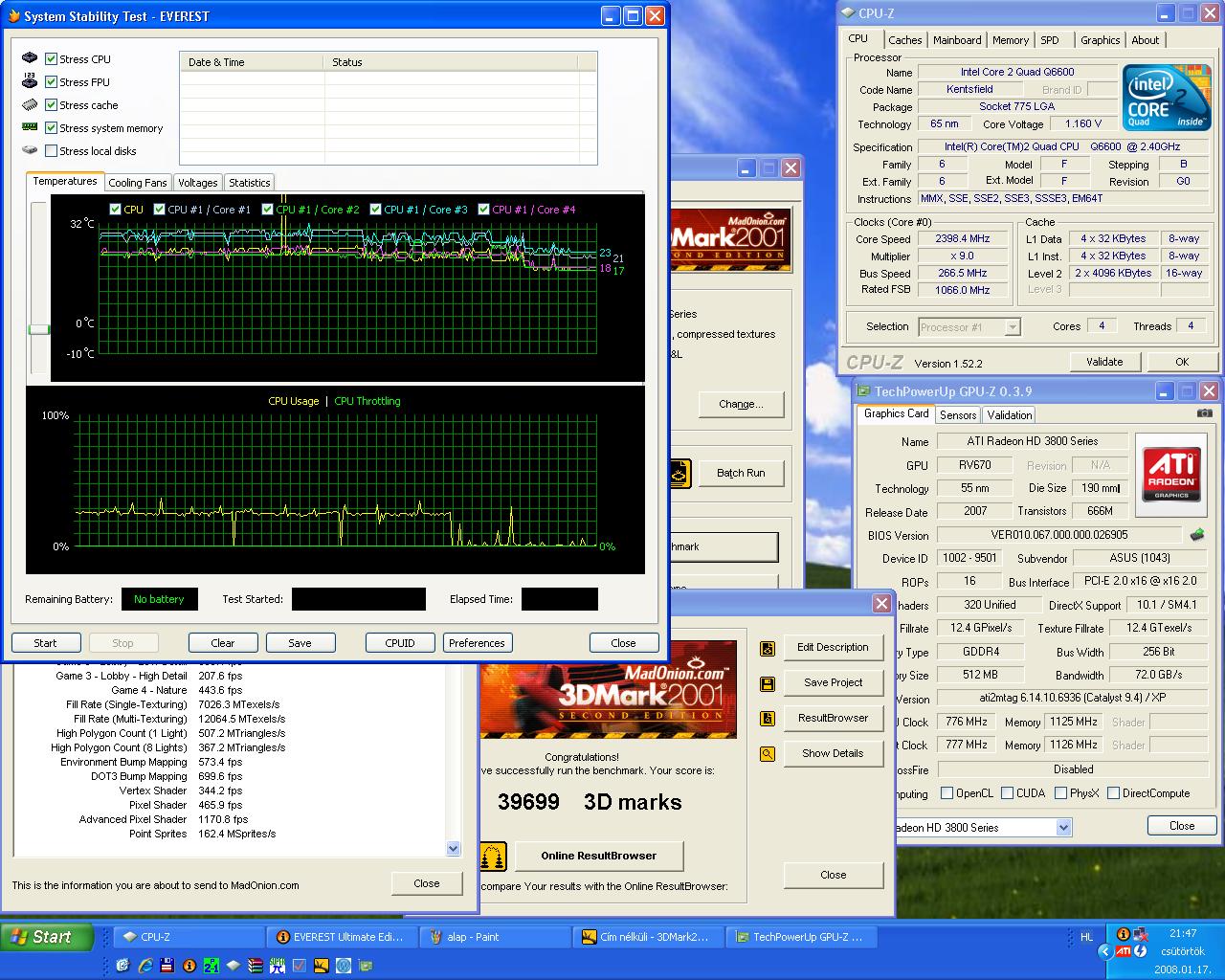This screenshot has width=1225, height=980.
Task: Expand the graphics card selection dropdown
Action: coord(1063,828)
